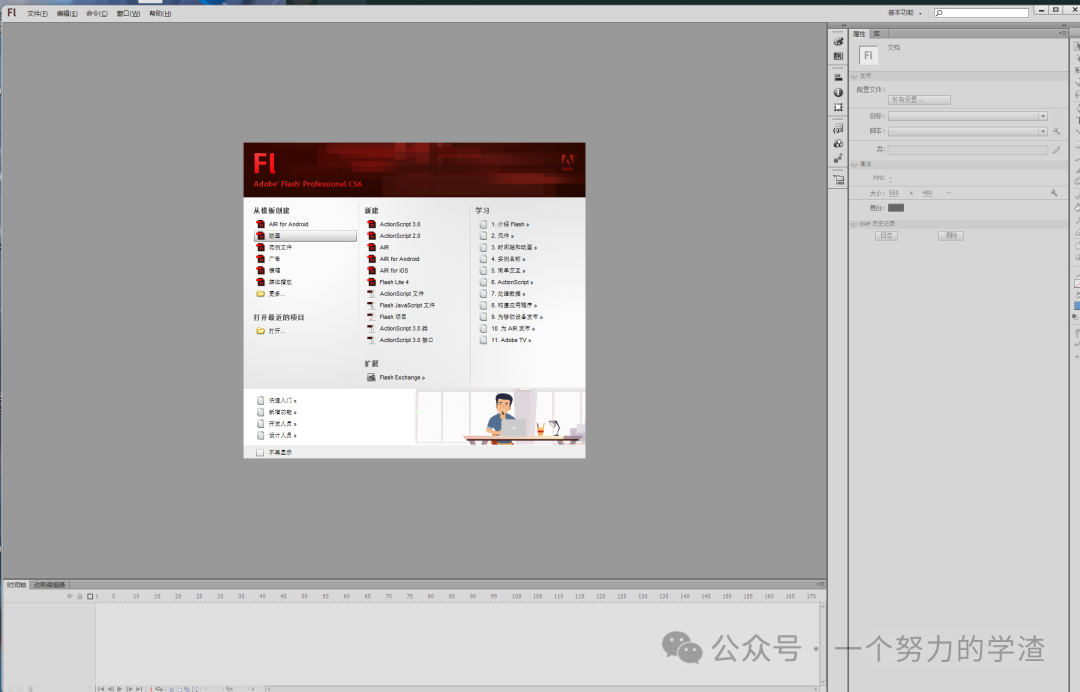Open the Project panel icon

point(838,180)
